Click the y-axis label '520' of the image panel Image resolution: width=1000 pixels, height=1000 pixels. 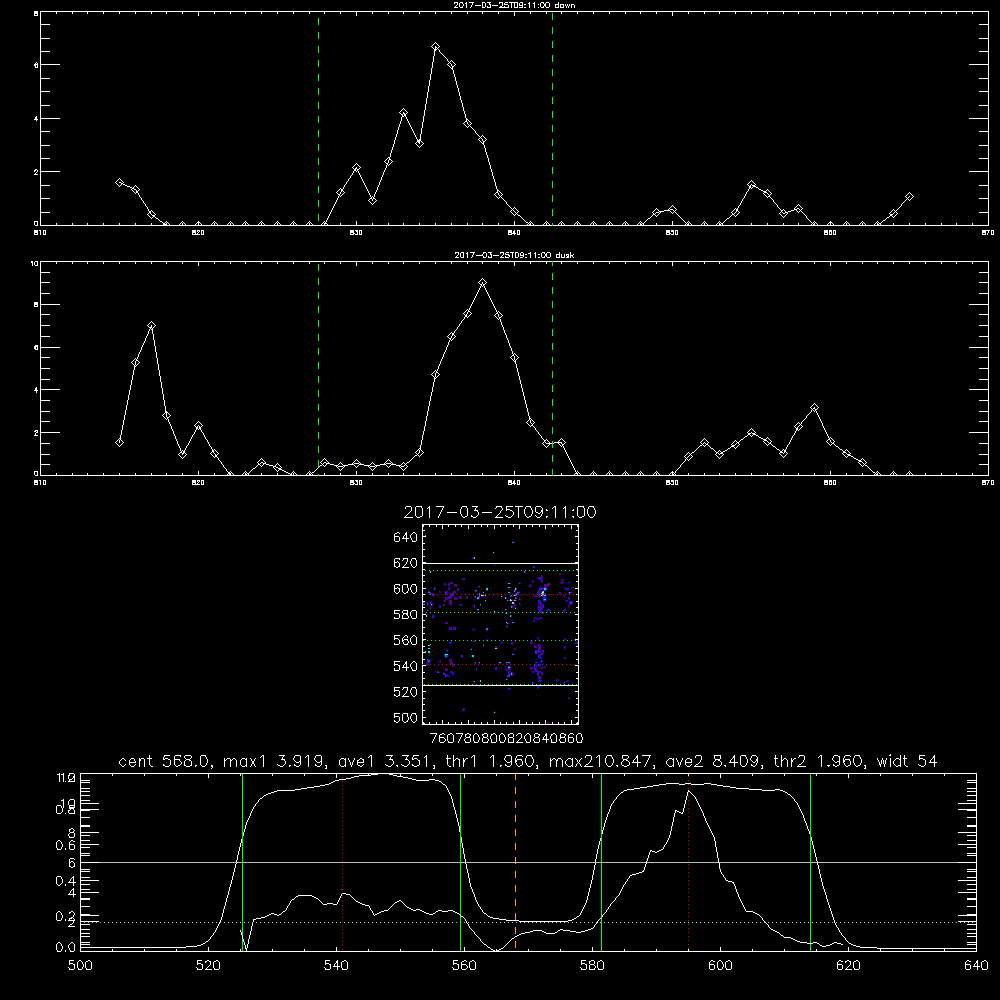point(406,692)
